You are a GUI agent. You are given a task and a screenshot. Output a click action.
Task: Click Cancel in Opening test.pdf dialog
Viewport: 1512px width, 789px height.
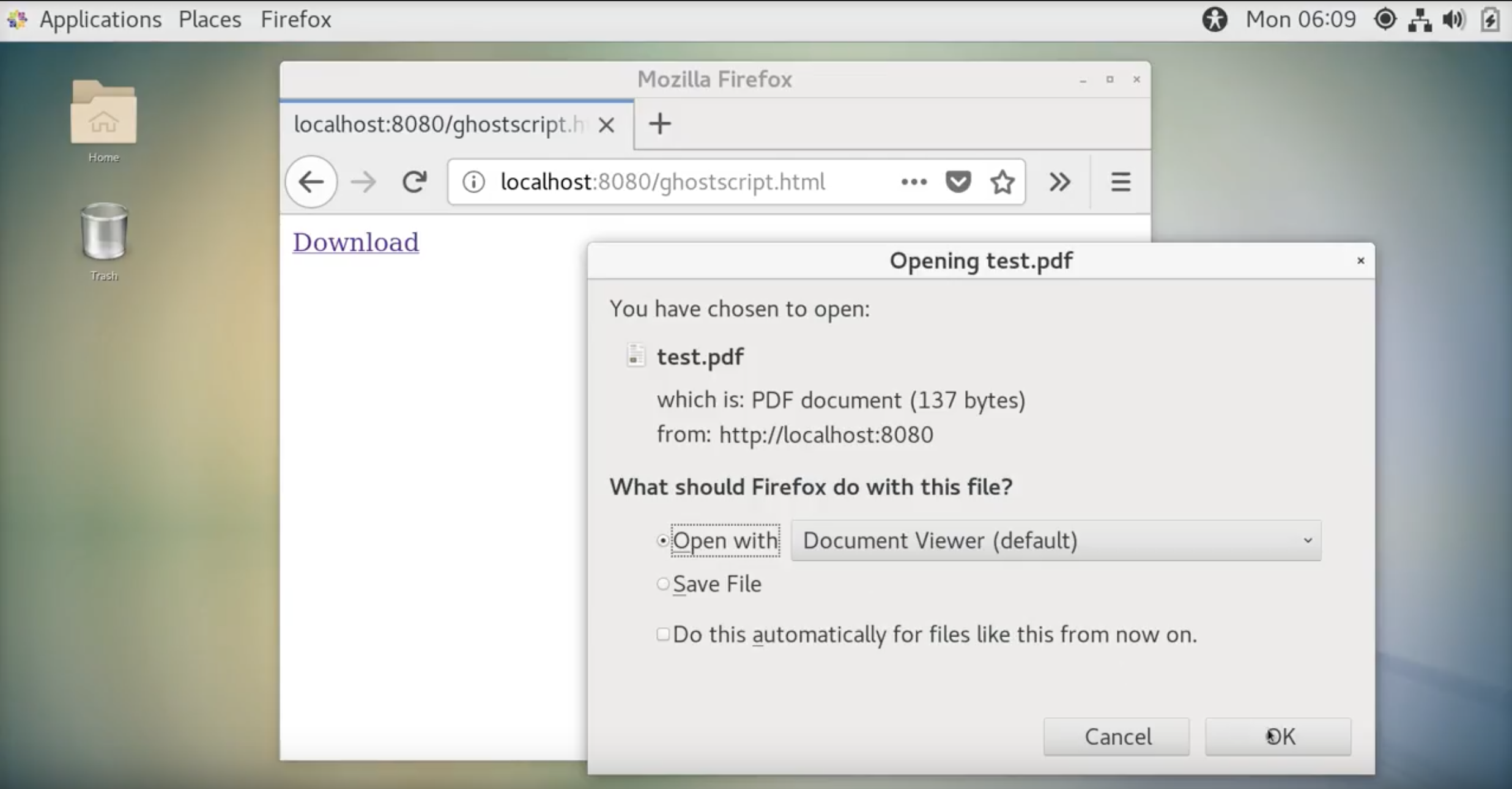(1116, 736)
